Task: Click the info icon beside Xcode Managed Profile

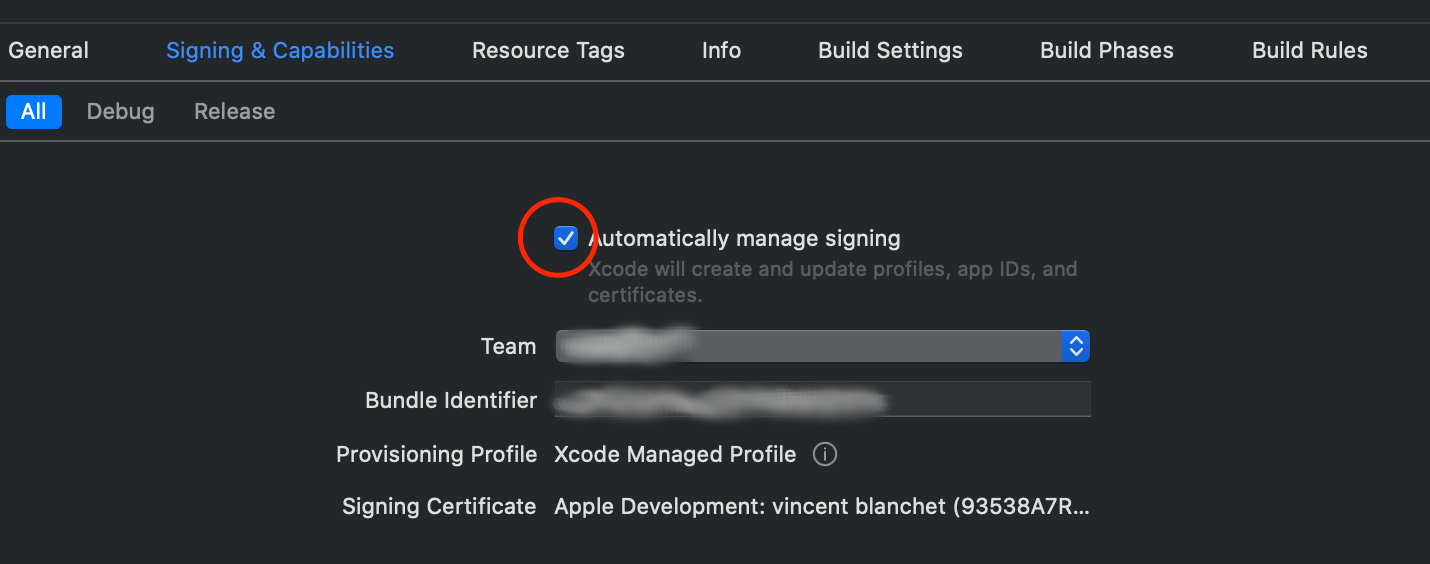Action: click(x=825, y=455)
